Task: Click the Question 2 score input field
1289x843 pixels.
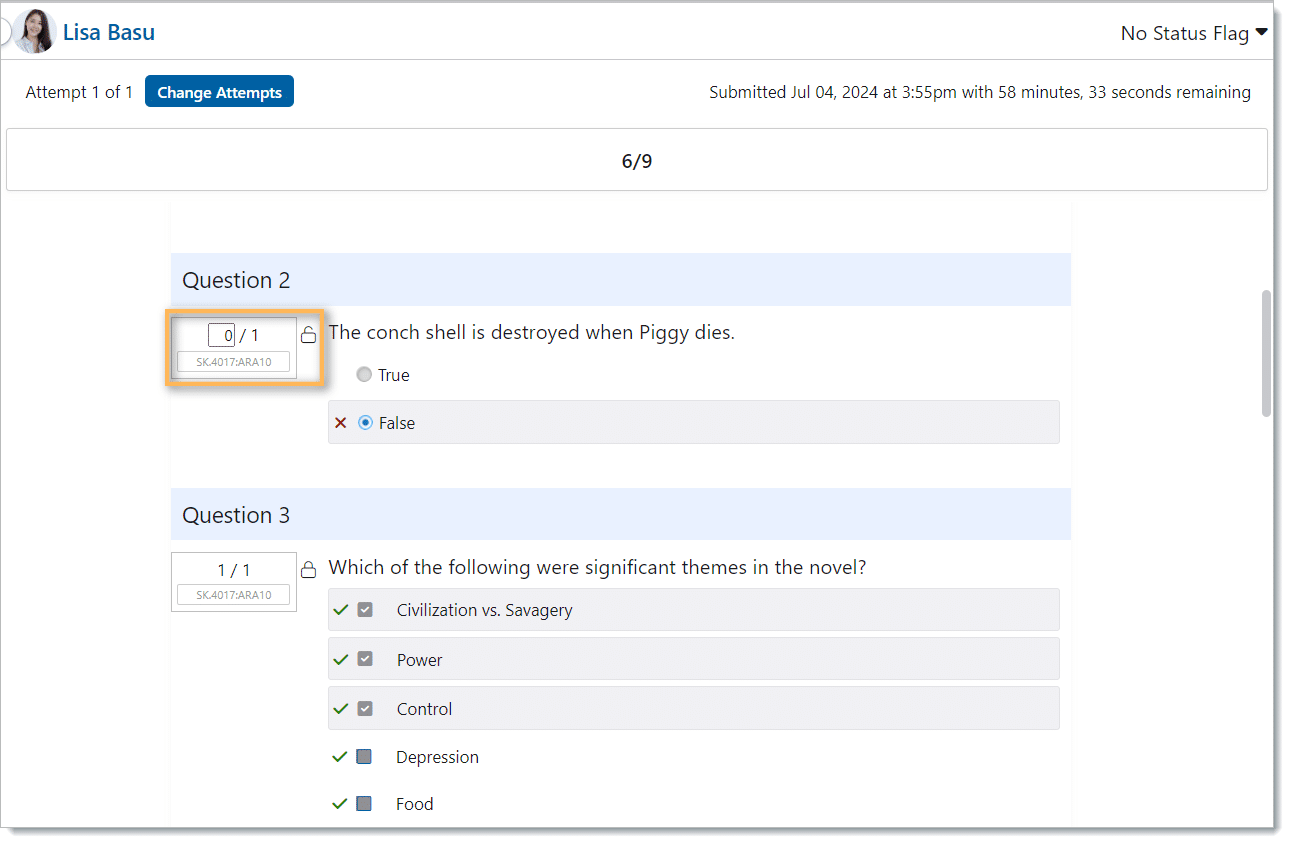Action: [x=221, y=335]
